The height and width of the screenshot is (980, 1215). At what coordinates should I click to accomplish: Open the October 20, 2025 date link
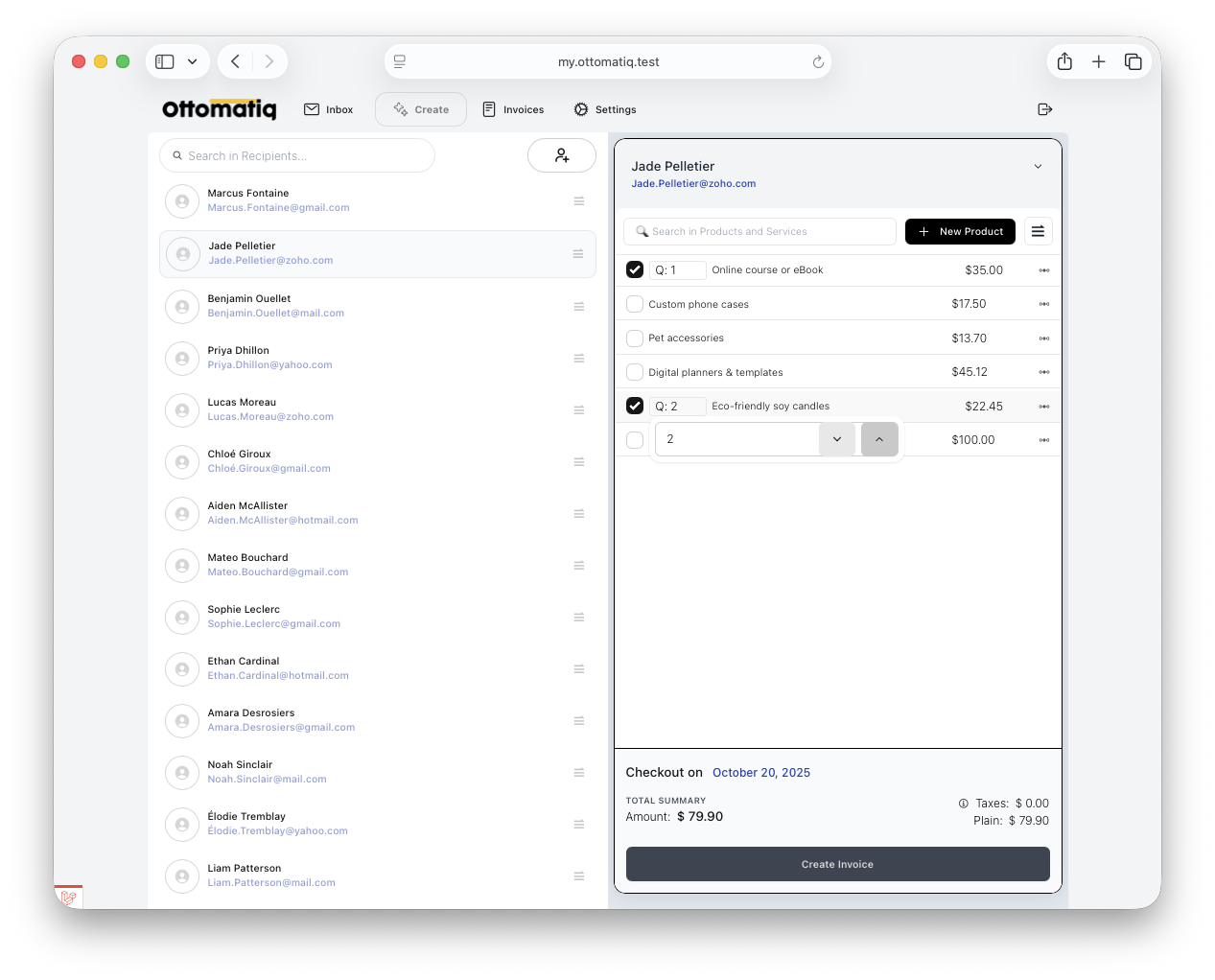760,772
